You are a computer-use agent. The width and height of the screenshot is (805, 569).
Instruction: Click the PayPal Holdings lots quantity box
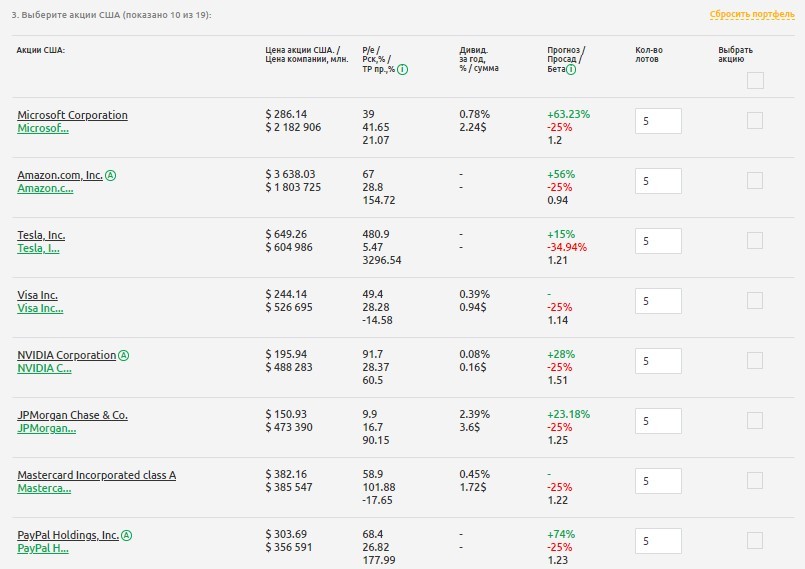pyautogui.click(x=658, y=541)
